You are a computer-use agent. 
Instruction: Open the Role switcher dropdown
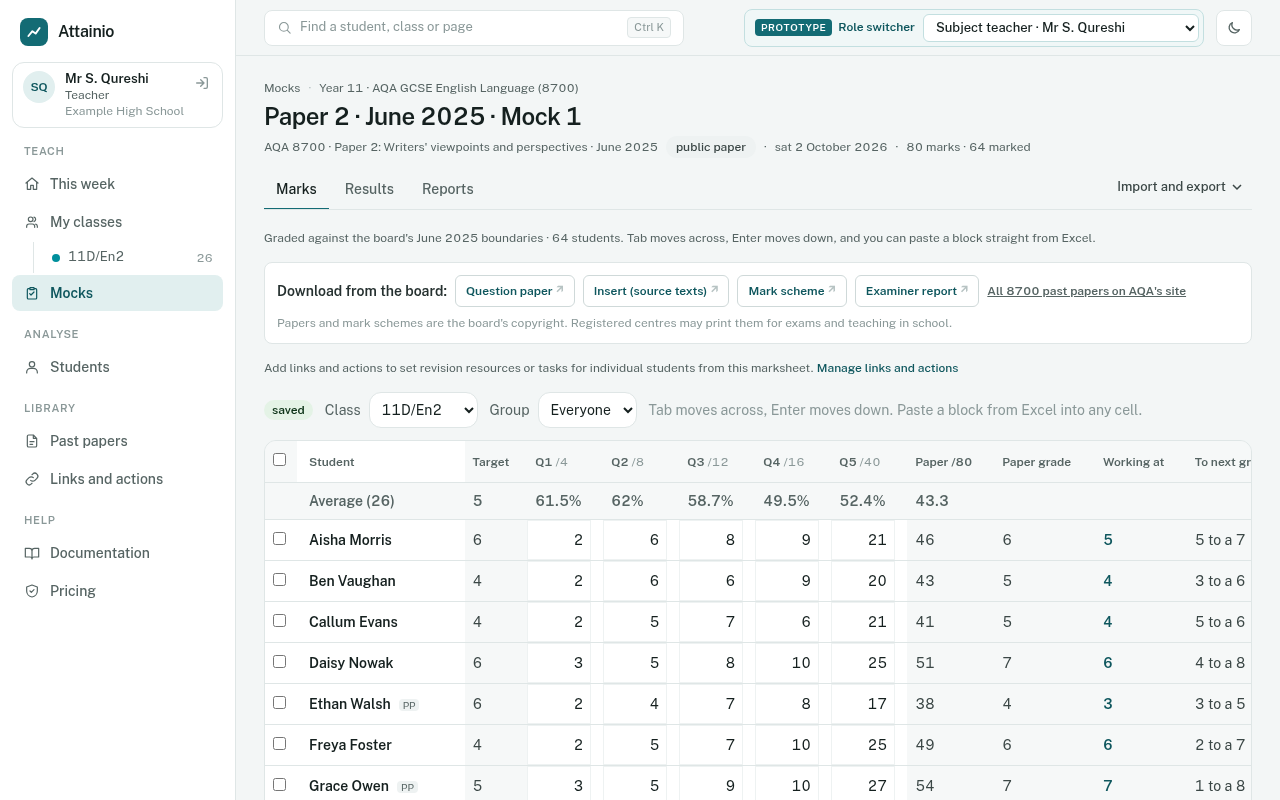click(x=1061, y=28)
